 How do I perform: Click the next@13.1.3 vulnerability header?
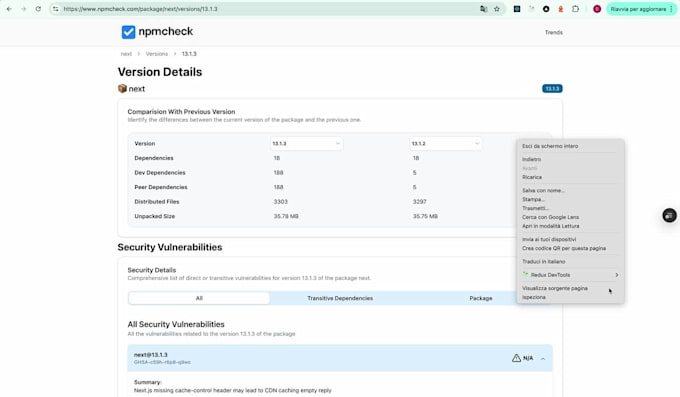[x=340, y=358]
